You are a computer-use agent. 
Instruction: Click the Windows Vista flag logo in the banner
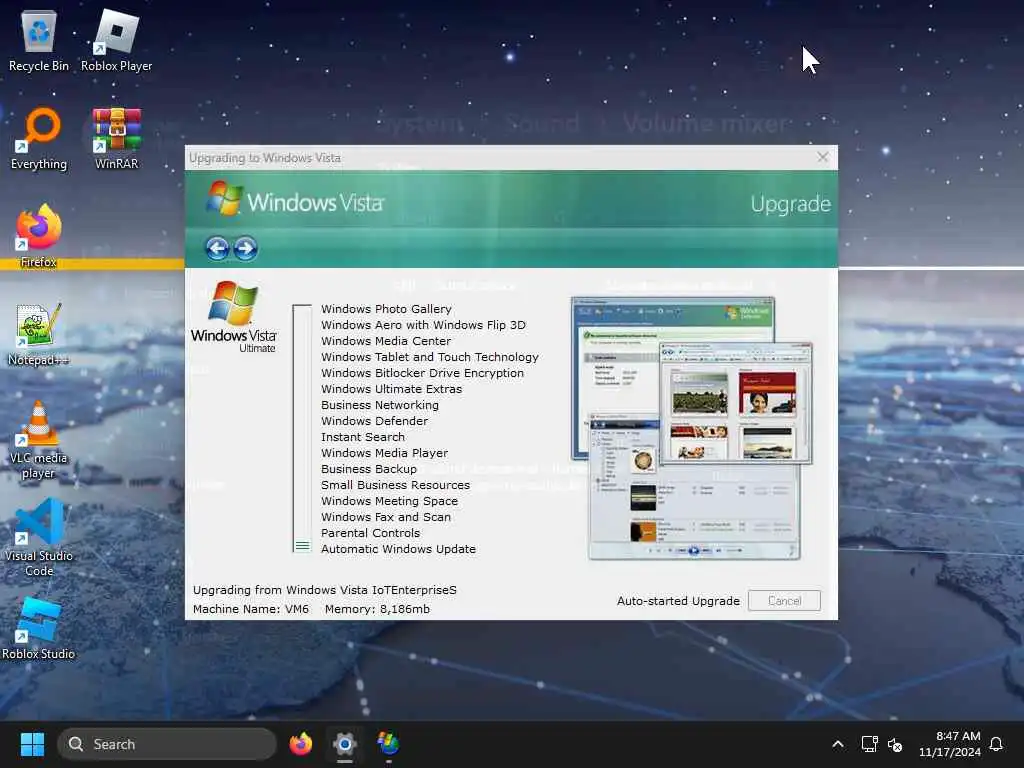[x=225, y=199]
